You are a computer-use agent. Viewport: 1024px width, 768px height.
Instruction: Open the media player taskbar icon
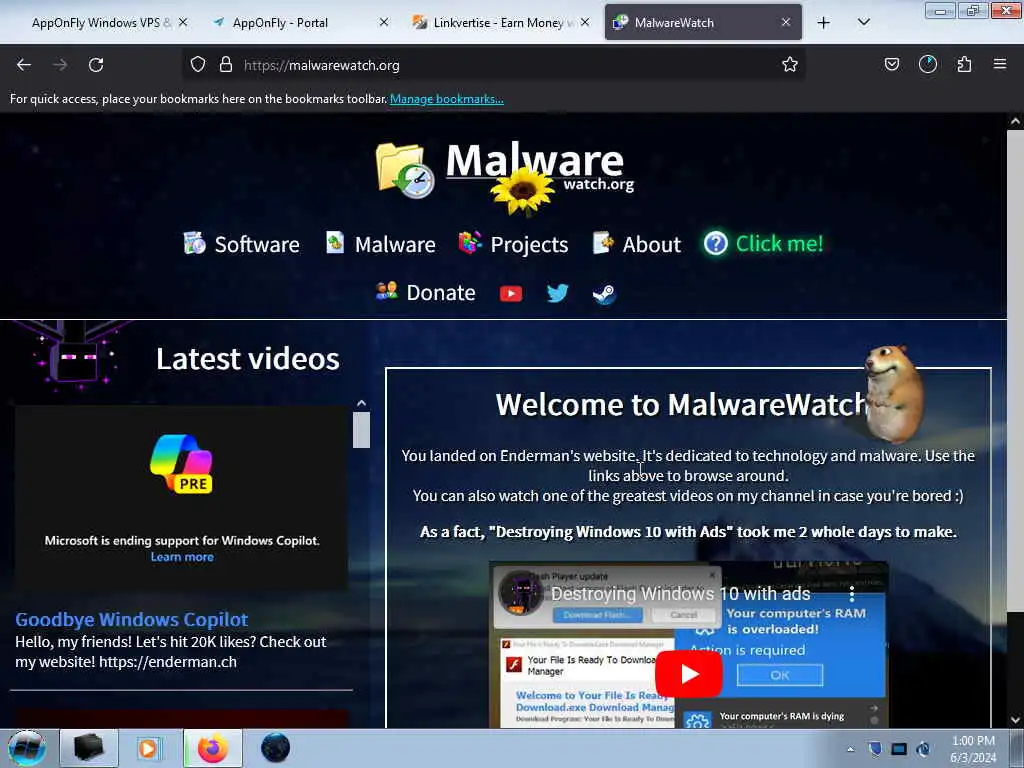click(149, 748)
